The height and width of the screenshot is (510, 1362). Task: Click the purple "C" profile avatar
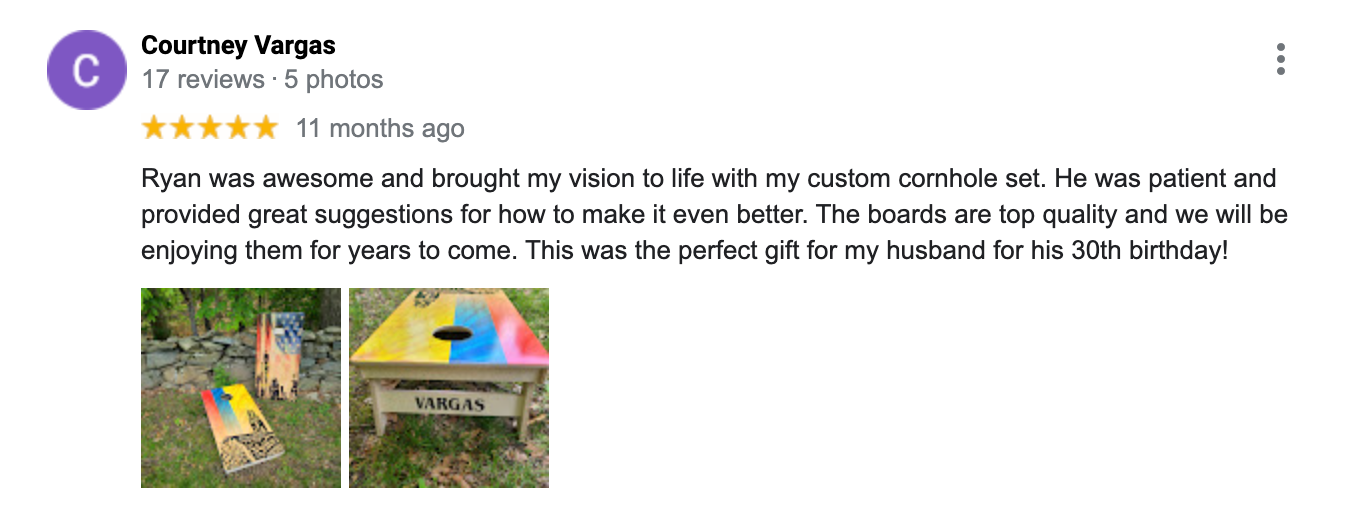pos(87,70)
